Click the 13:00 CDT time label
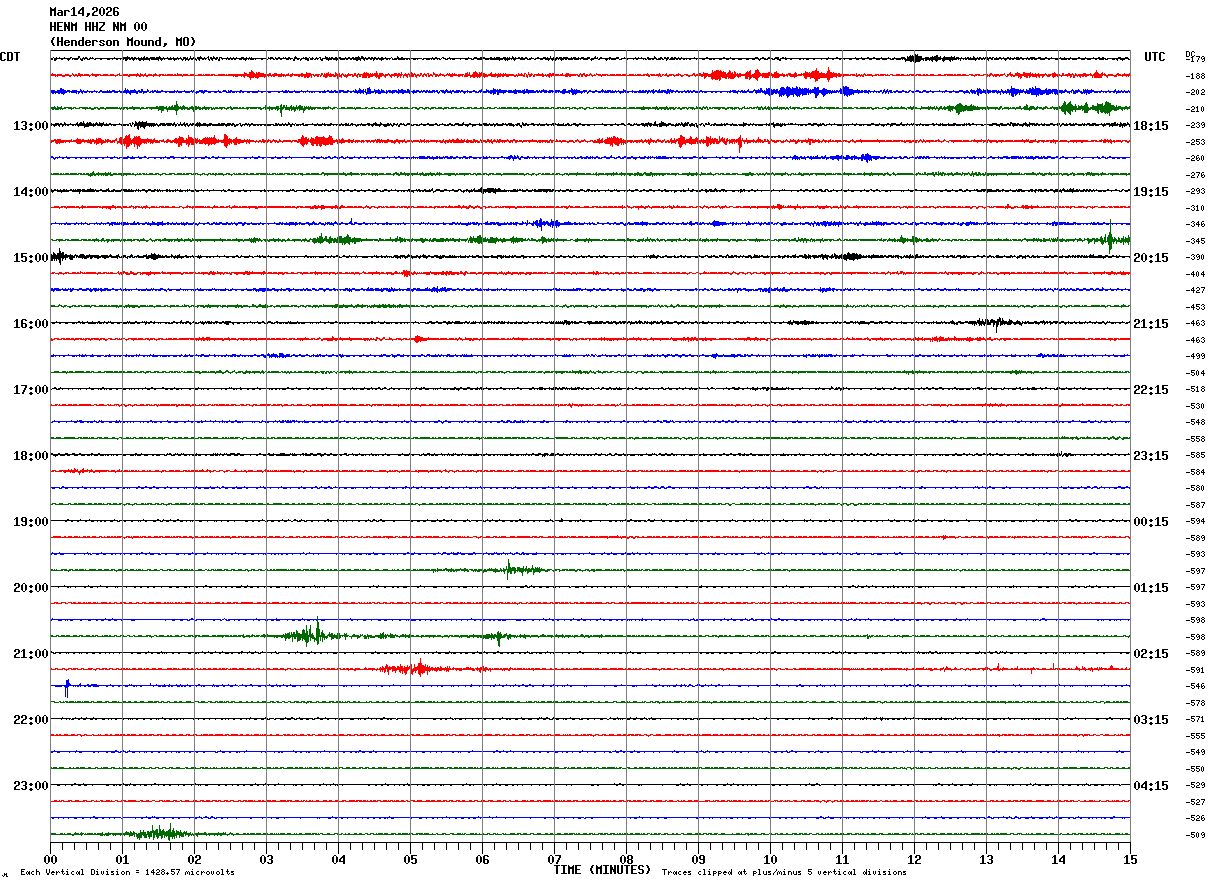This screenshot has width=1210, height=886. (x=30, y=126)
